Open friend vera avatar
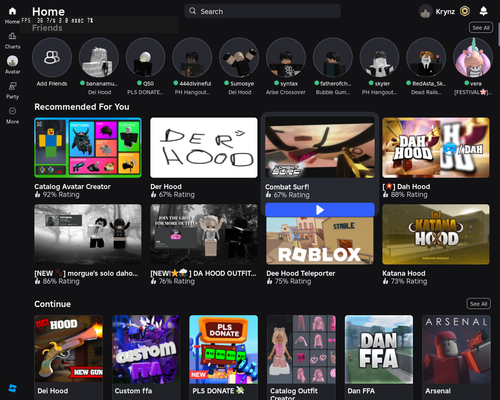Viewport: 500px width, 400px height. click(x=473, y=57)
